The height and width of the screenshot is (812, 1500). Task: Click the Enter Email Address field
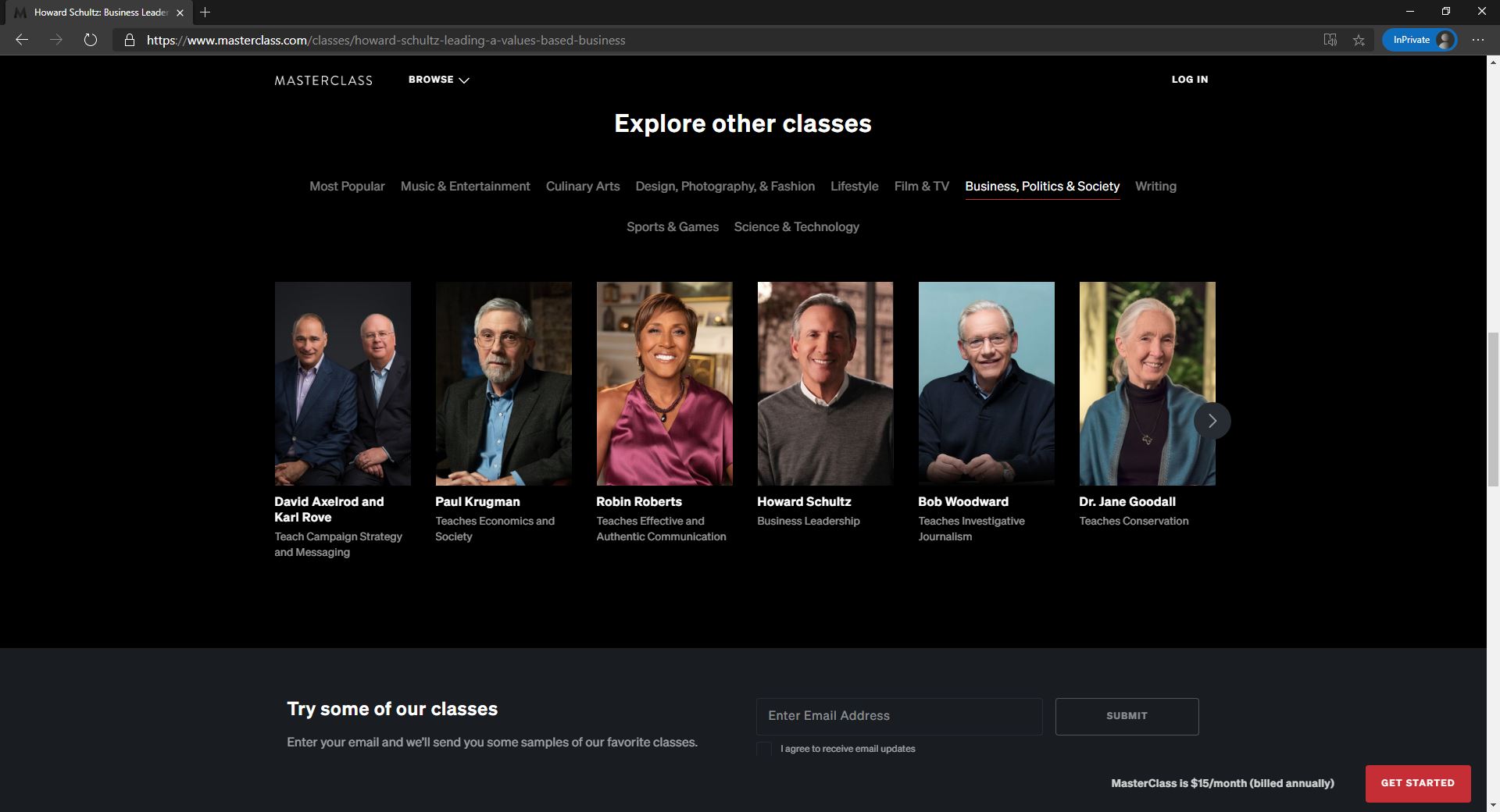(x=898, y=716)
